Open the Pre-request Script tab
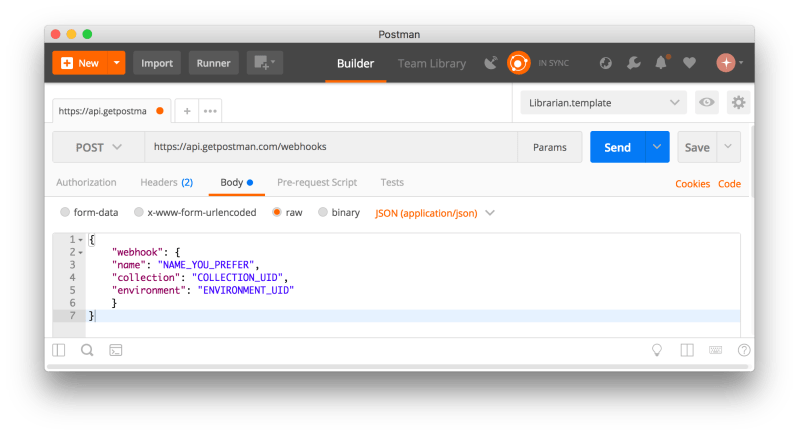Screen dimensions: 799x435 coord(317,182)
